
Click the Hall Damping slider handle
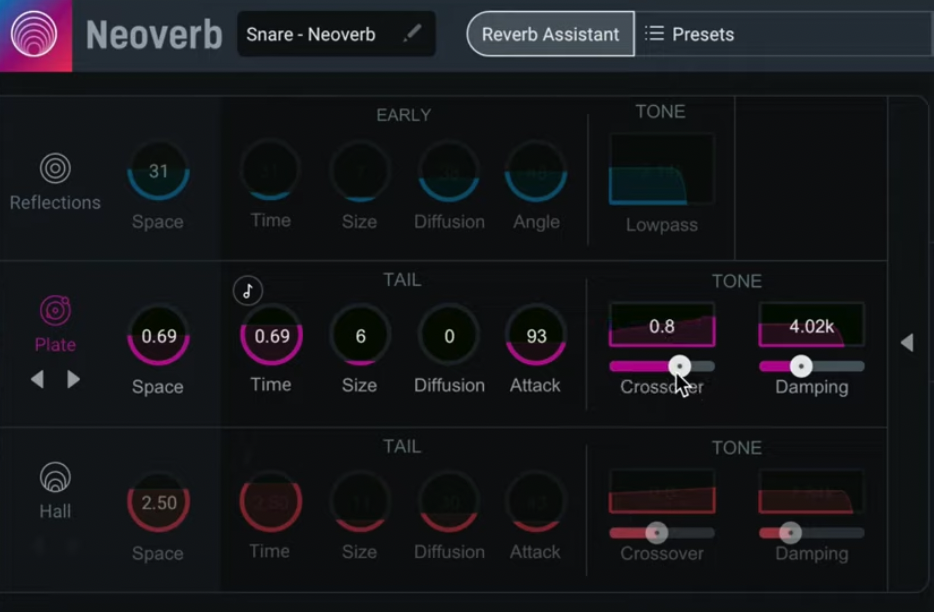(x=790, y=533)
